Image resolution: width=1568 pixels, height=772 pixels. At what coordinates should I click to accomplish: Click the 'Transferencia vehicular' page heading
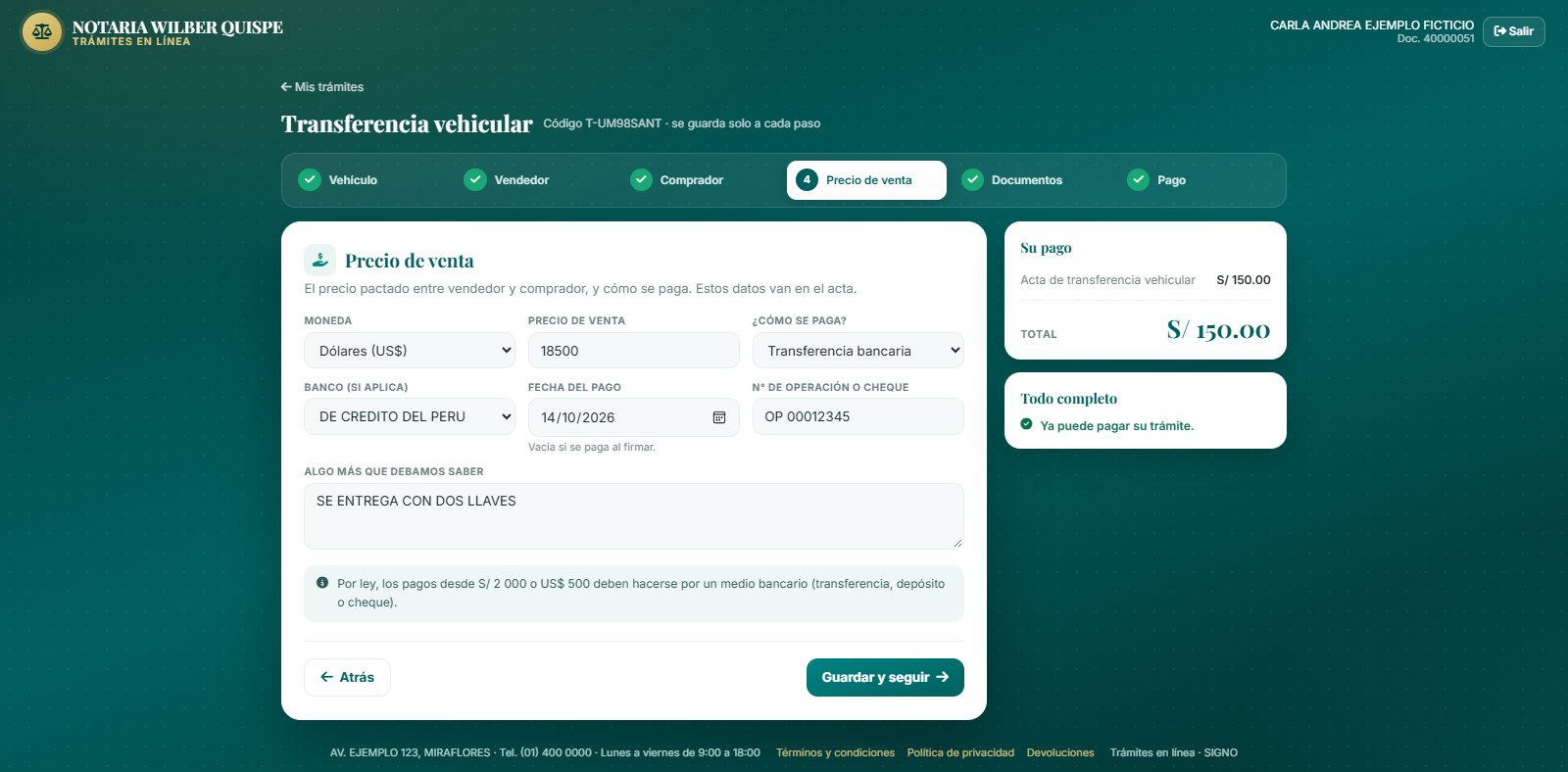coord(407,124)
